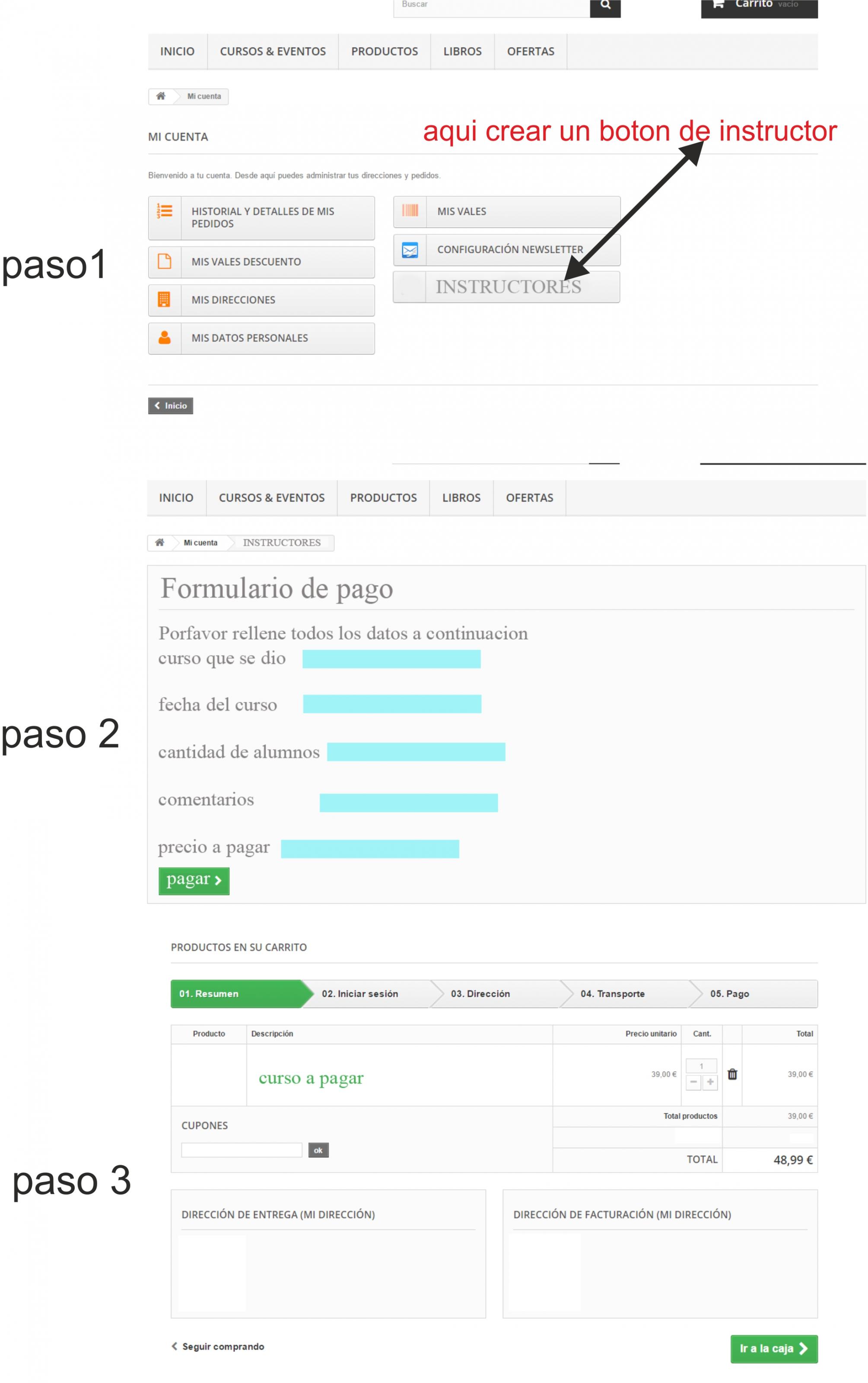Open Cursos & Eventos in top menu

[x=273, y=52]
